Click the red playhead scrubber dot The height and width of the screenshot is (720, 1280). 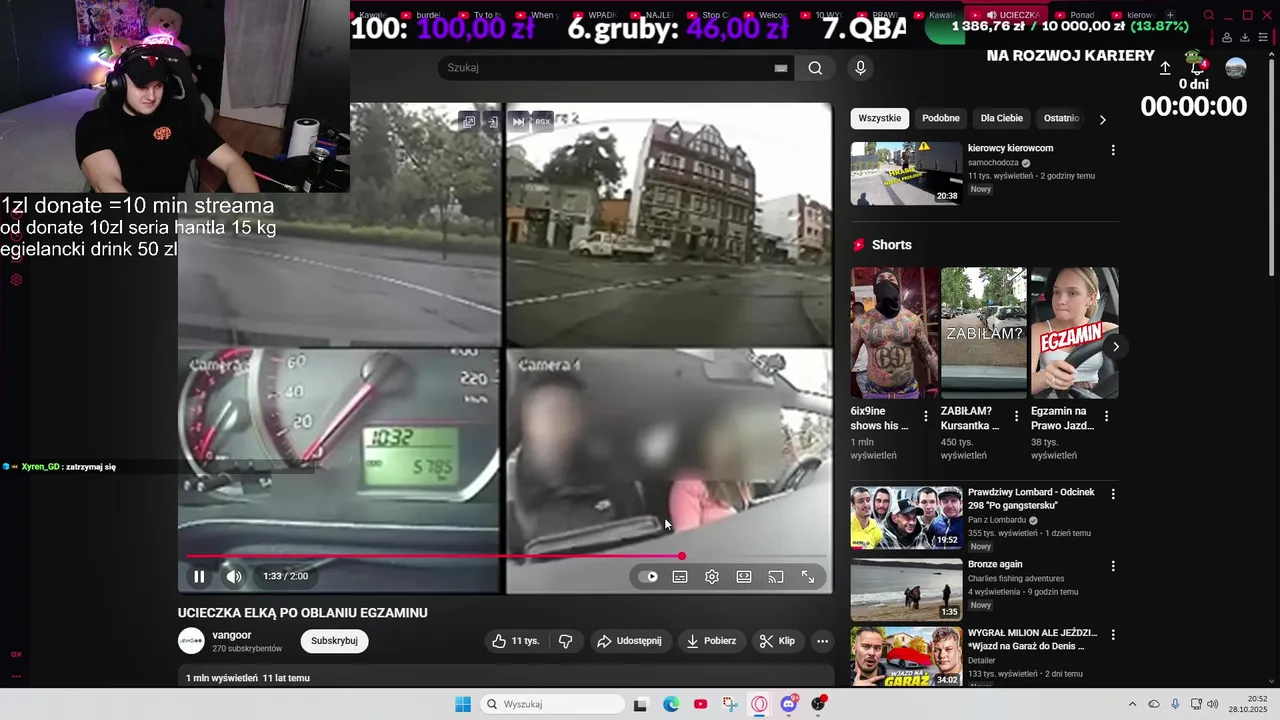[x=682, y=556]
